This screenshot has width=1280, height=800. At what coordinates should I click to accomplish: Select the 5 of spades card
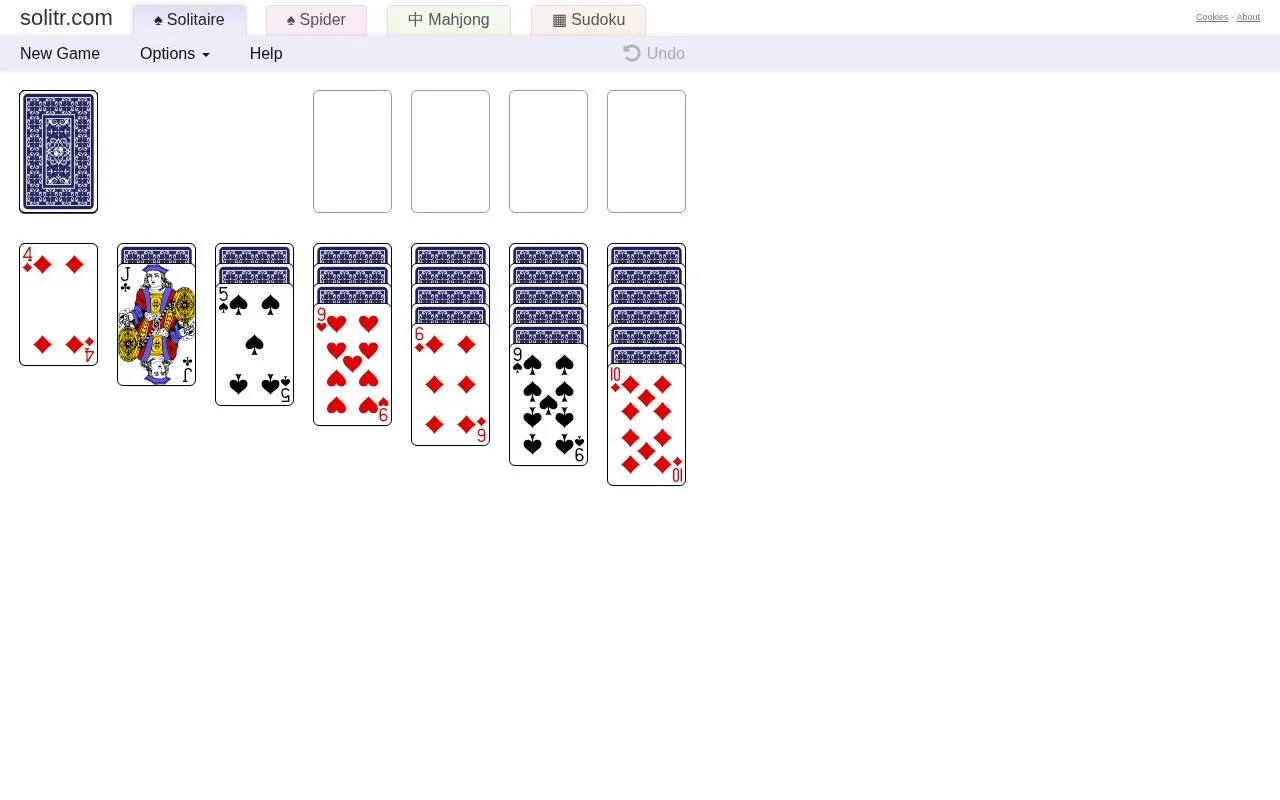(x=254, y=345)
